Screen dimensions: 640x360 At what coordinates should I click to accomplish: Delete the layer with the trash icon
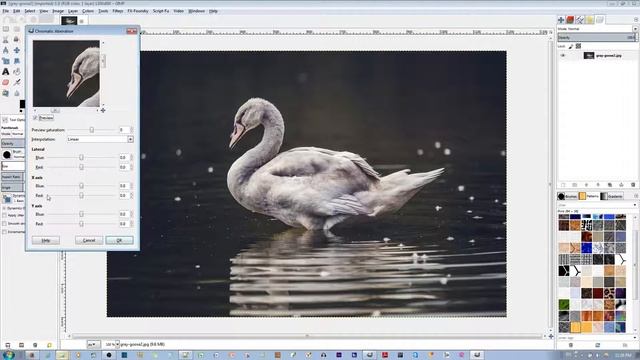[x=633, y=185]
